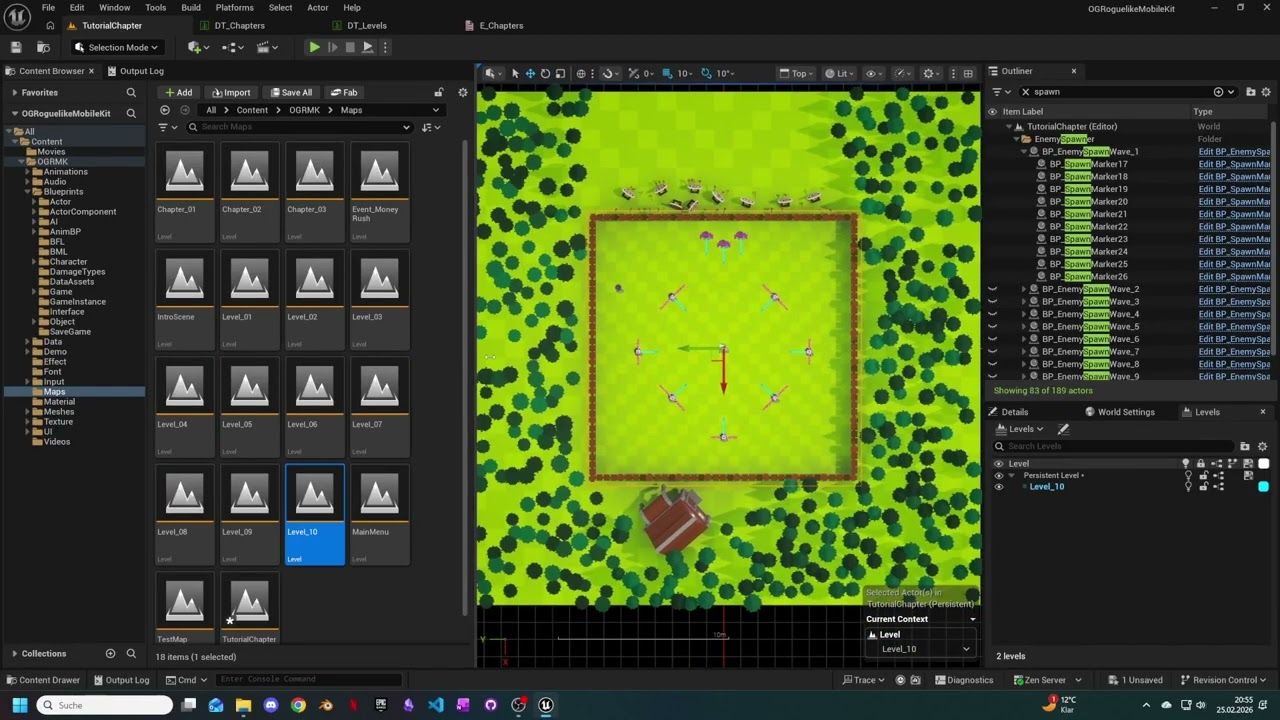Toggle visibility eye of Persistent Level
This screenshot has width=1280, height=720.
998,475
